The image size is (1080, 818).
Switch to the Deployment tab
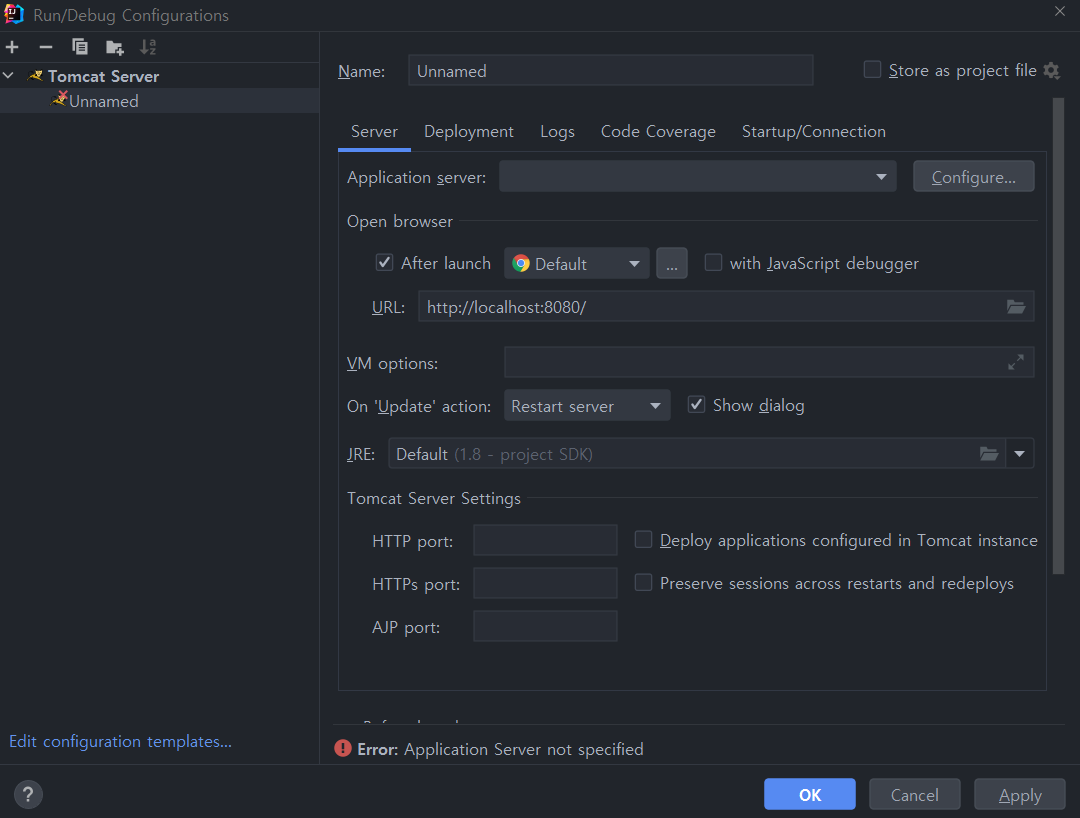[468, 132]
